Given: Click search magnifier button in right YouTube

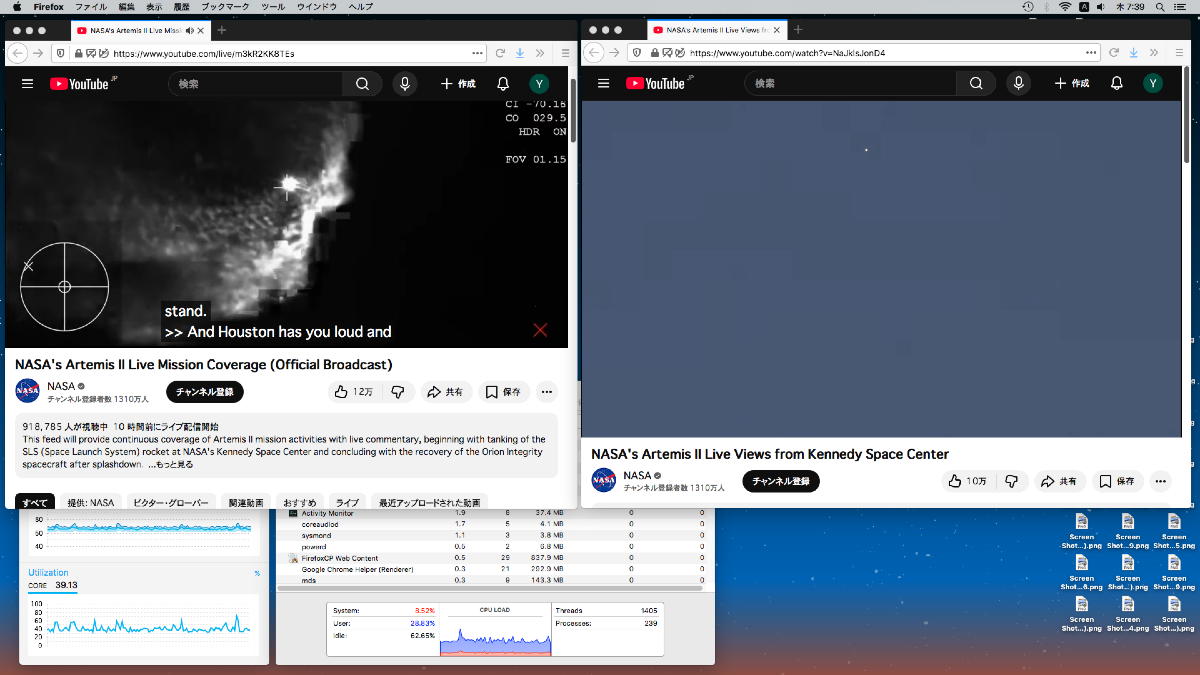Looking at the screenshot, I should point(976,84).
